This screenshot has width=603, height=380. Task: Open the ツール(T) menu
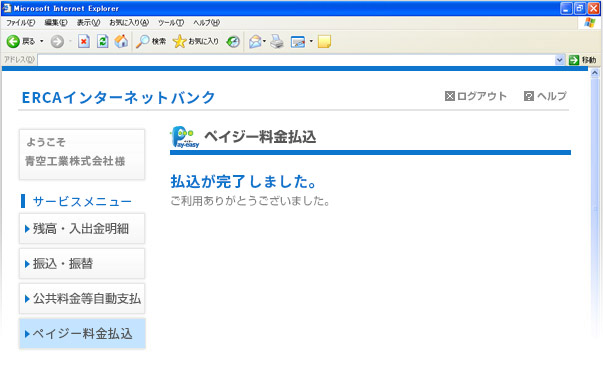coord(171,23)
